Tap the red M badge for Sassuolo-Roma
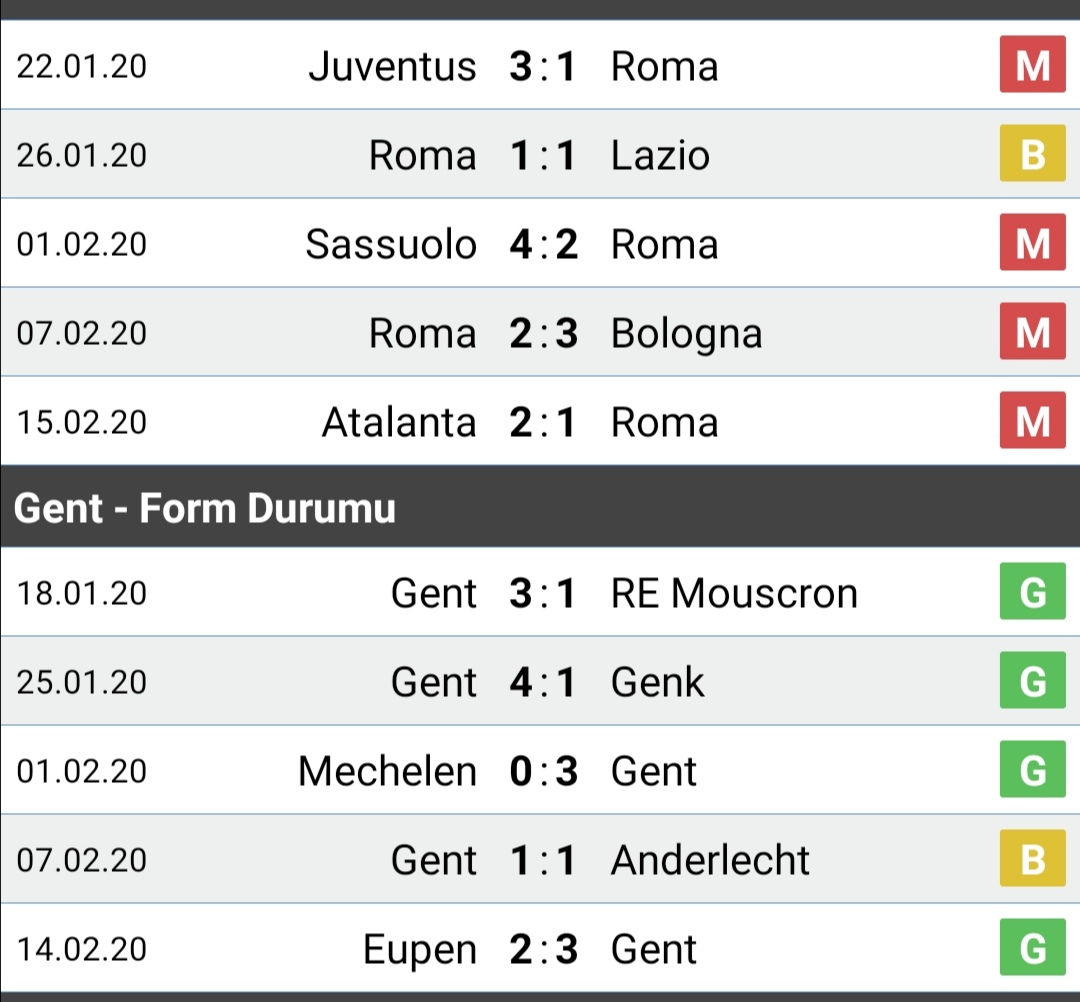This screenshot has width=1080, height=1002. pos(1032,242)
